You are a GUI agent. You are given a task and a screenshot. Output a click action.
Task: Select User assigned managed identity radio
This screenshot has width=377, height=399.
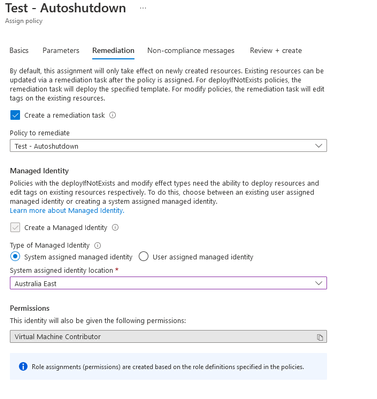click(143, 257)
